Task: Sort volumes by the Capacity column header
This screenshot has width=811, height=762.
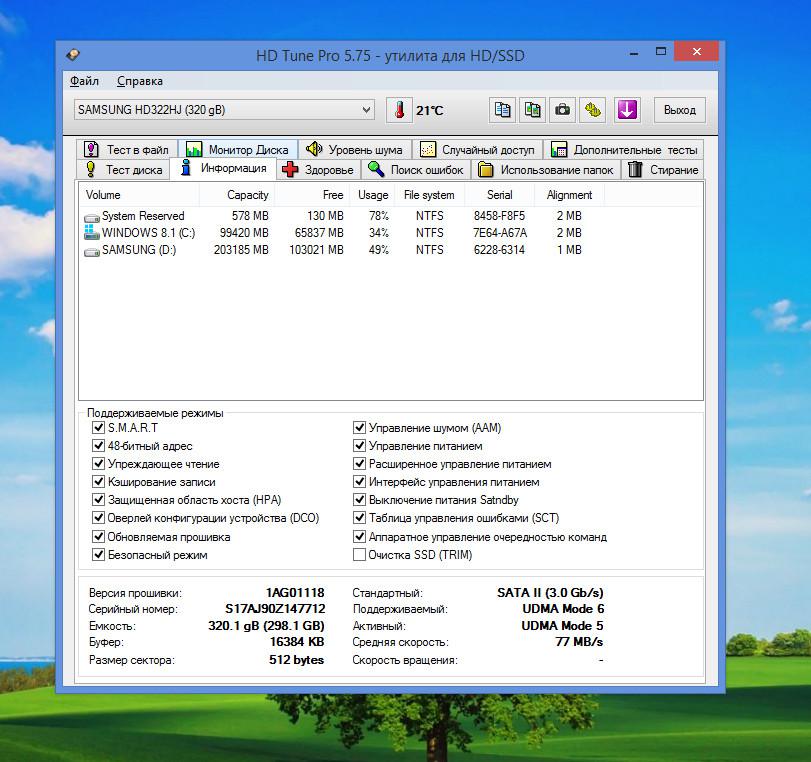Action: (247, 195)
